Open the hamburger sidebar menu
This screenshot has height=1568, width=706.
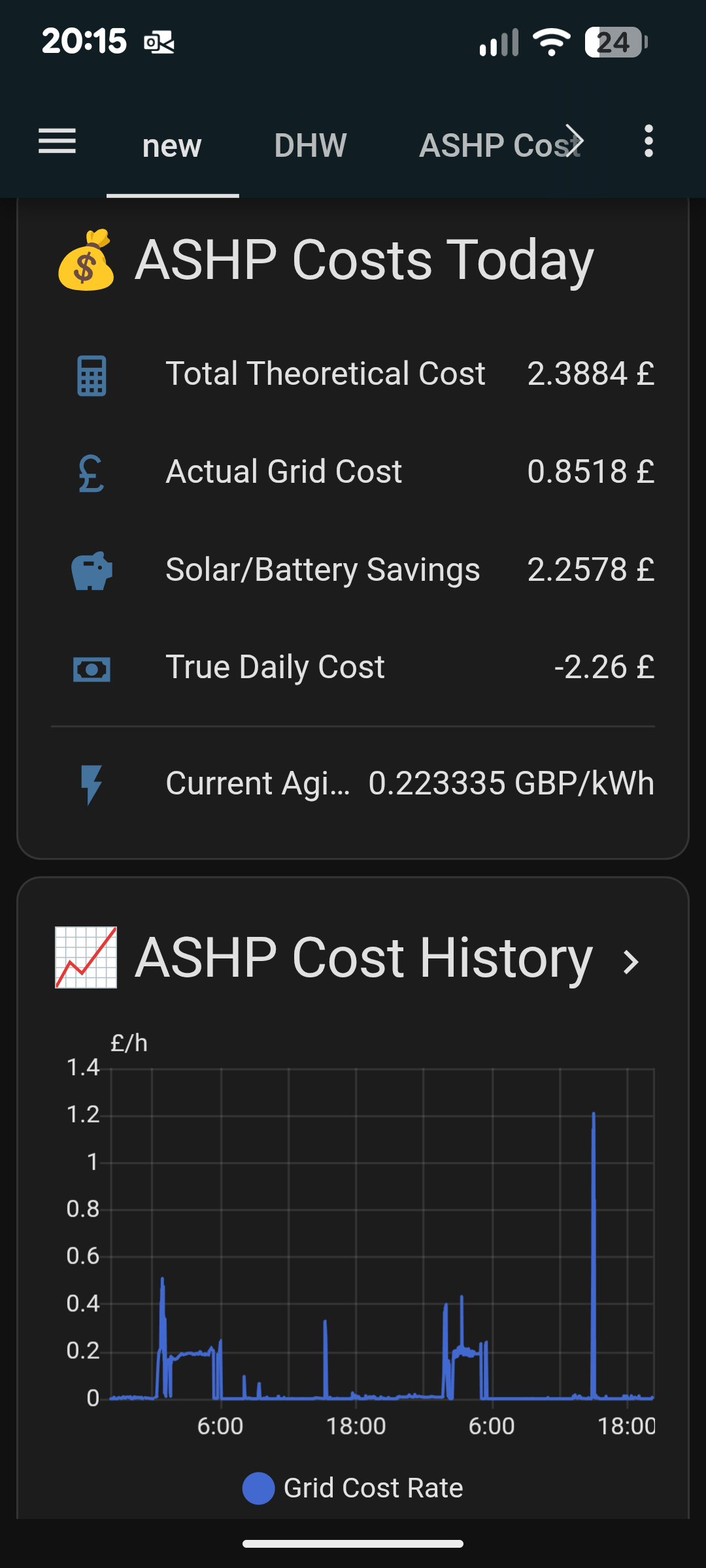tap(58, 142)
